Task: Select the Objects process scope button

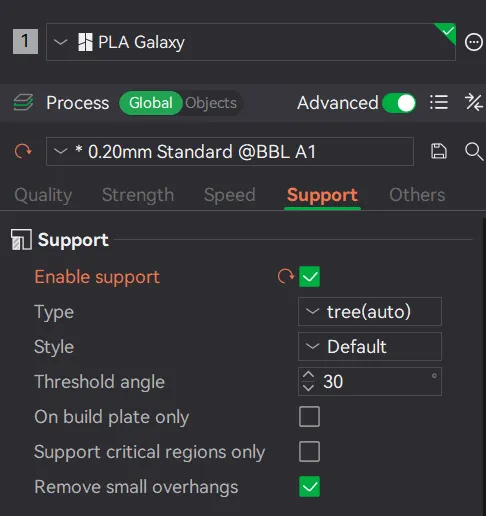Action: pyautogui.click(x=211, y=103)
